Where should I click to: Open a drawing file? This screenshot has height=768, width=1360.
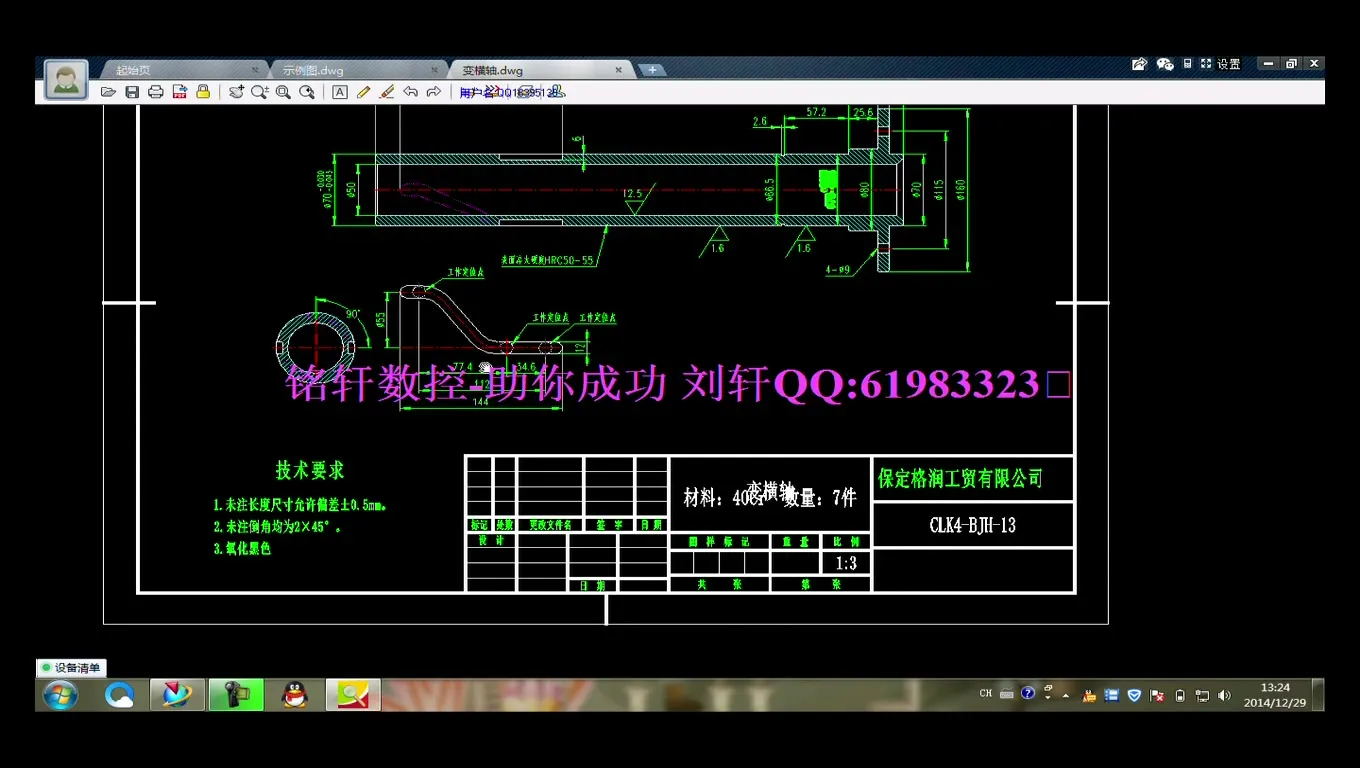point(108,91)
